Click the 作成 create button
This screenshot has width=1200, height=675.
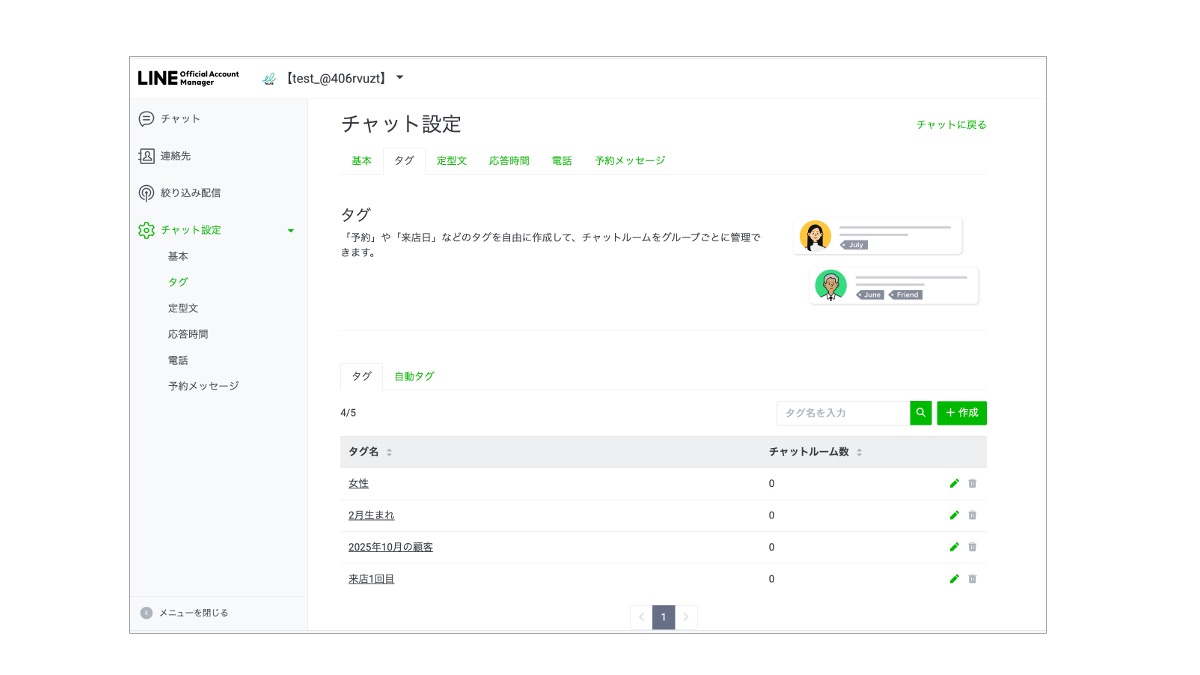point(961,412)
